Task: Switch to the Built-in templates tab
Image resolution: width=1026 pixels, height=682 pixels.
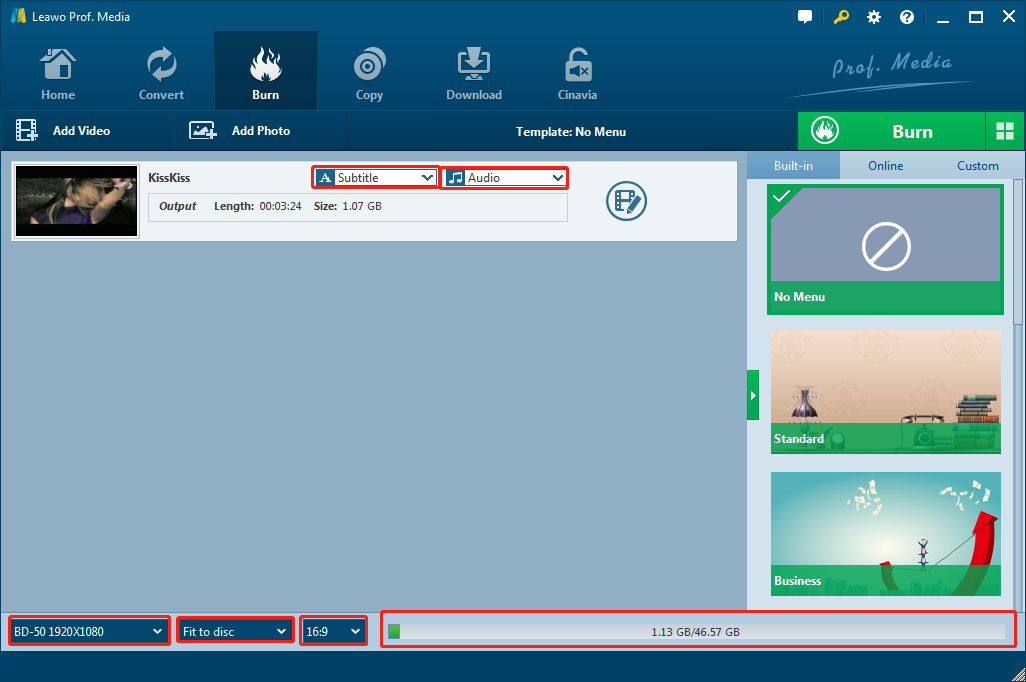Action: pos(793,166)
